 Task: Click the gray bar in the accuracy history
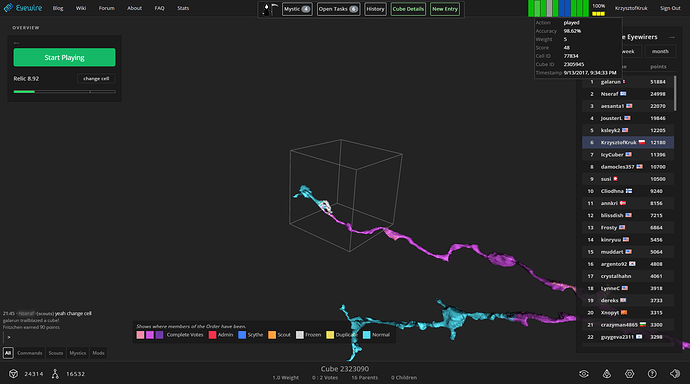coord(549,8)
